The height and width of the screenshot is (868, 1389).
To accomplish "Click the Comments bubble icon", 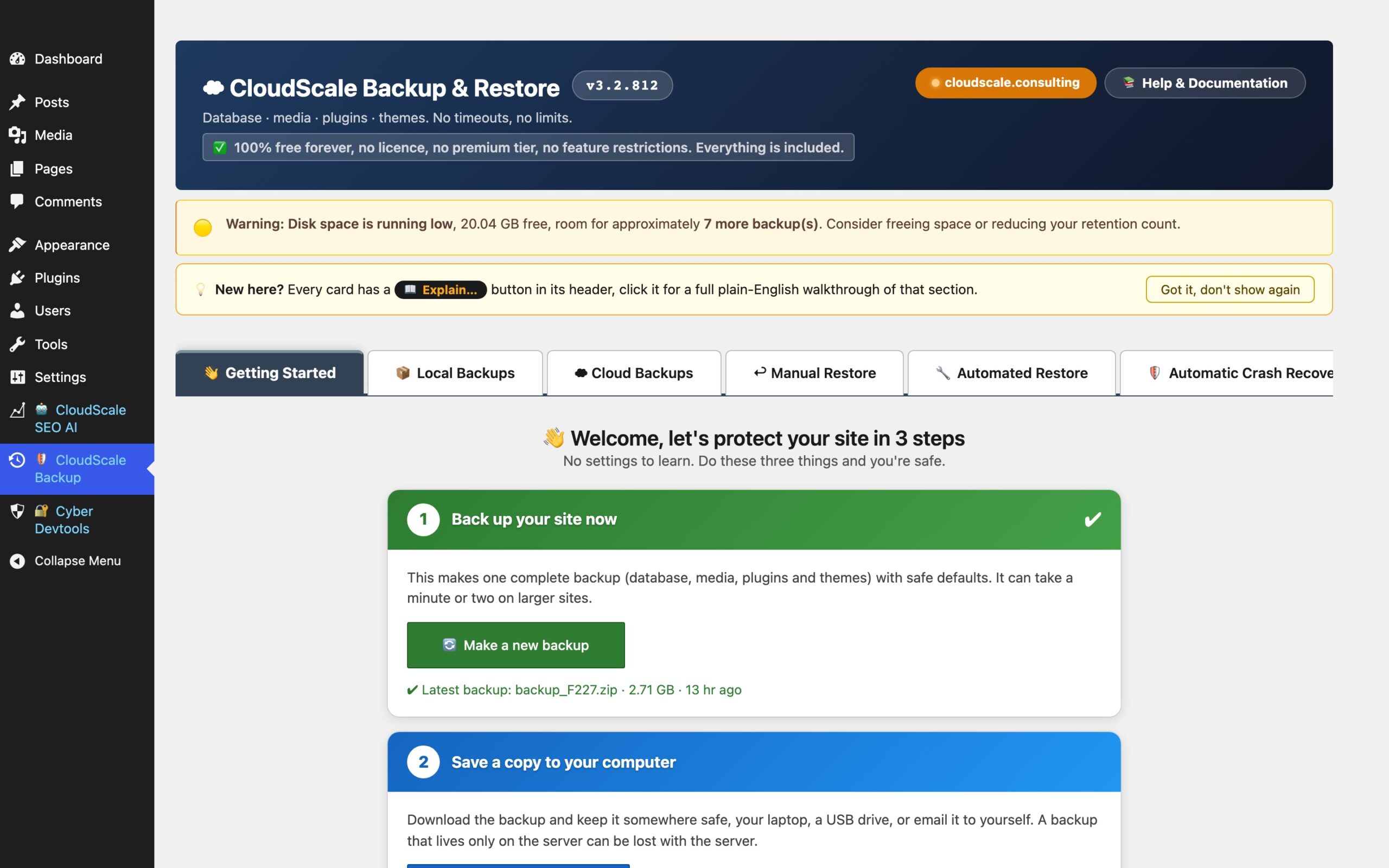I will pos(17,201).
